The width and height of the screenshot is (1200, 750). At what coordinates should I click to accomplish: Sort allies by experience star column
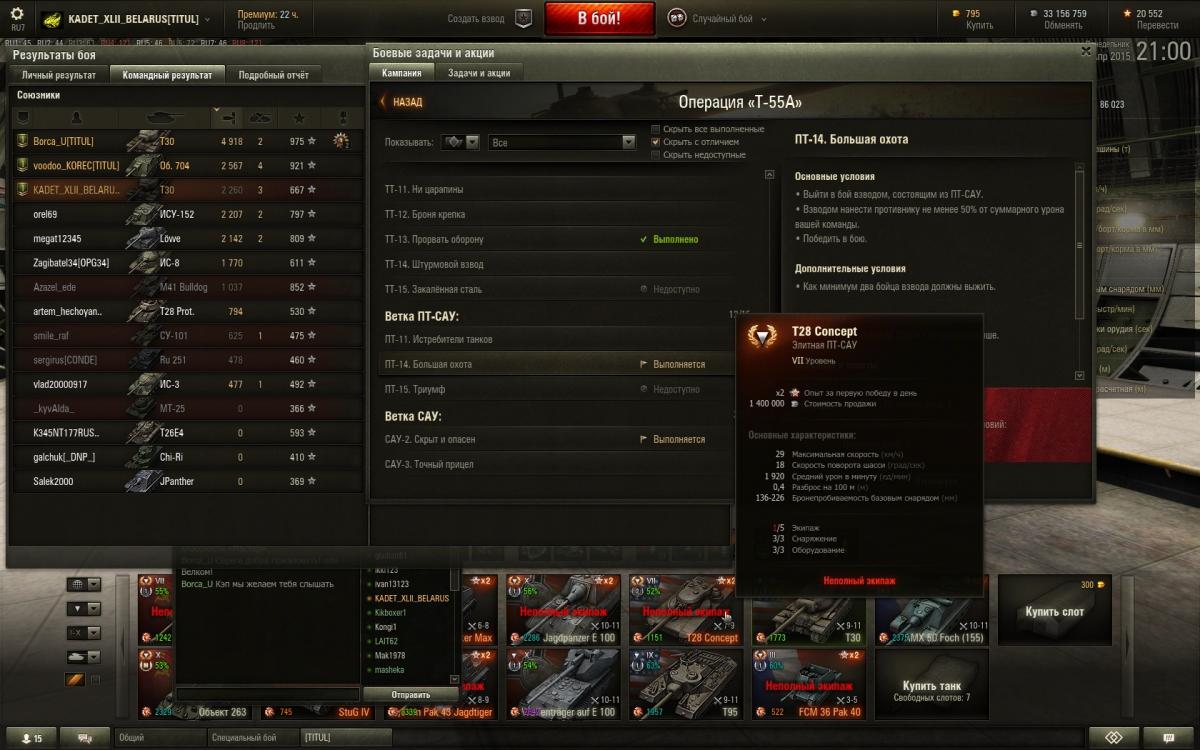click(x=297, y=117)
